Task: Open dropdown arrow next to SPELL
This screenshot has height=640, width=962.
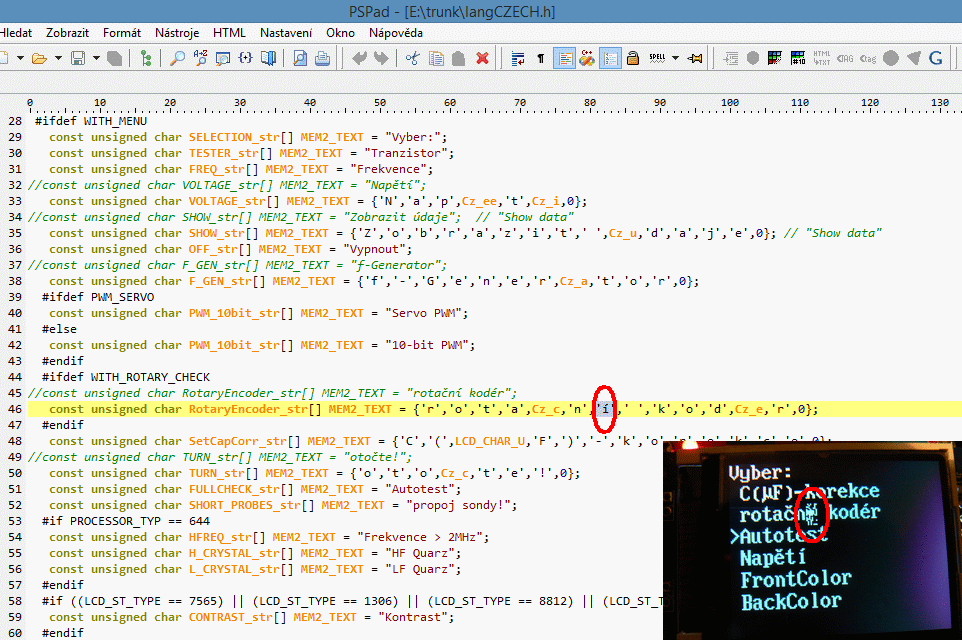Action: pos(675,58)
